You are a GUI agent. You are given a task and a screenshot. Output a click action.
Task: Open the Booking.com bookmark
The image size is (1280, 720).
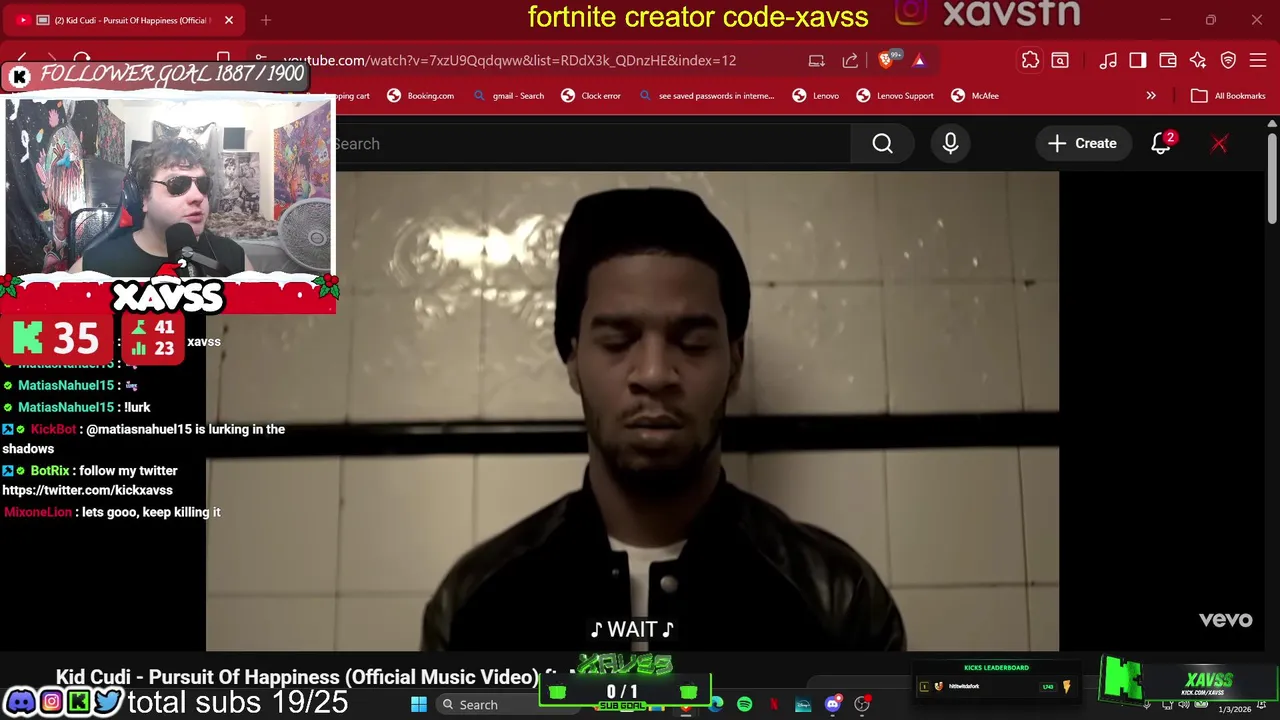420,96
